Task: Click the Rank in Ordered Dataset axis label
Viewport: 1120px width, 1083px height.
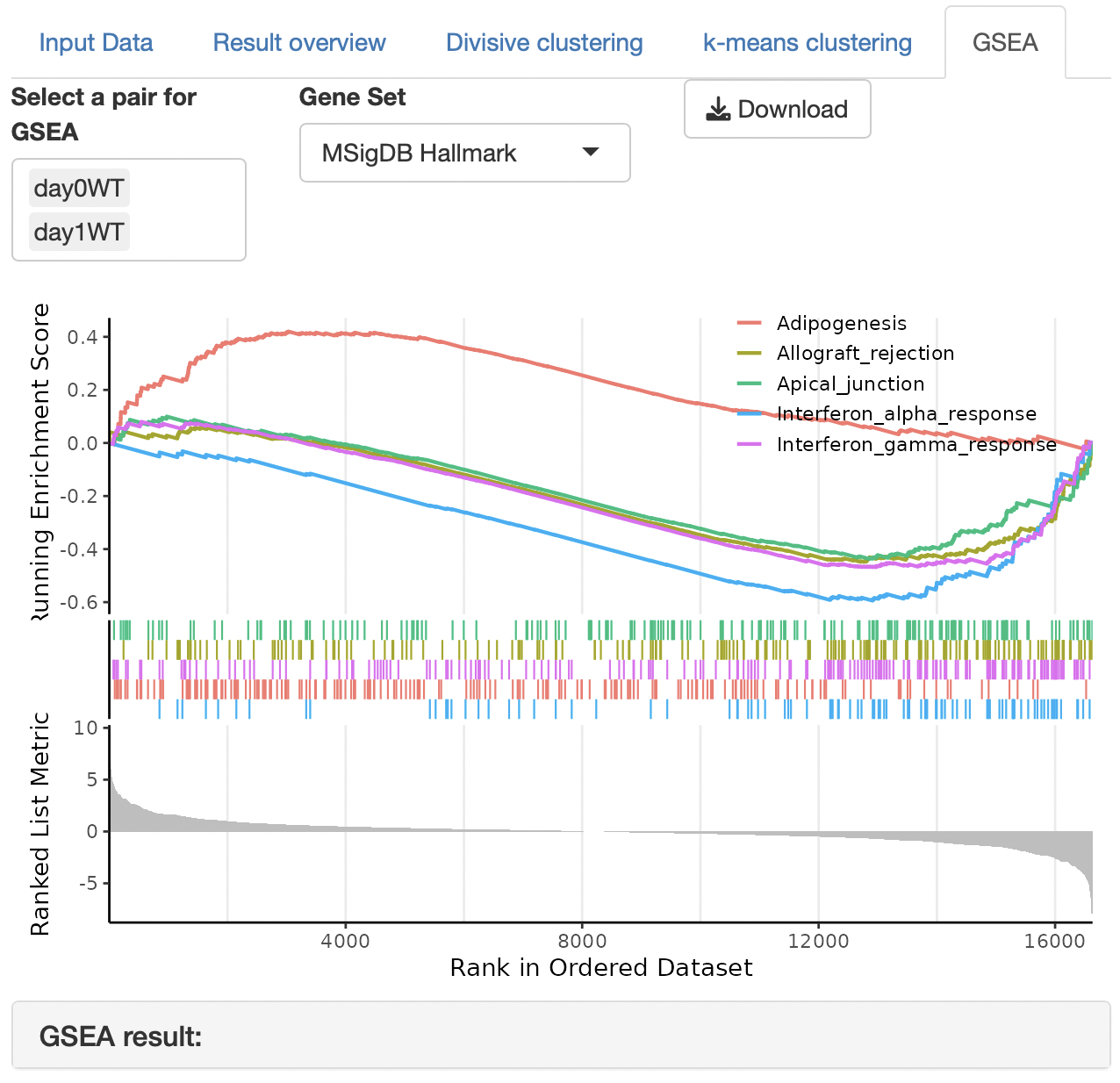Action: [600, 967]
